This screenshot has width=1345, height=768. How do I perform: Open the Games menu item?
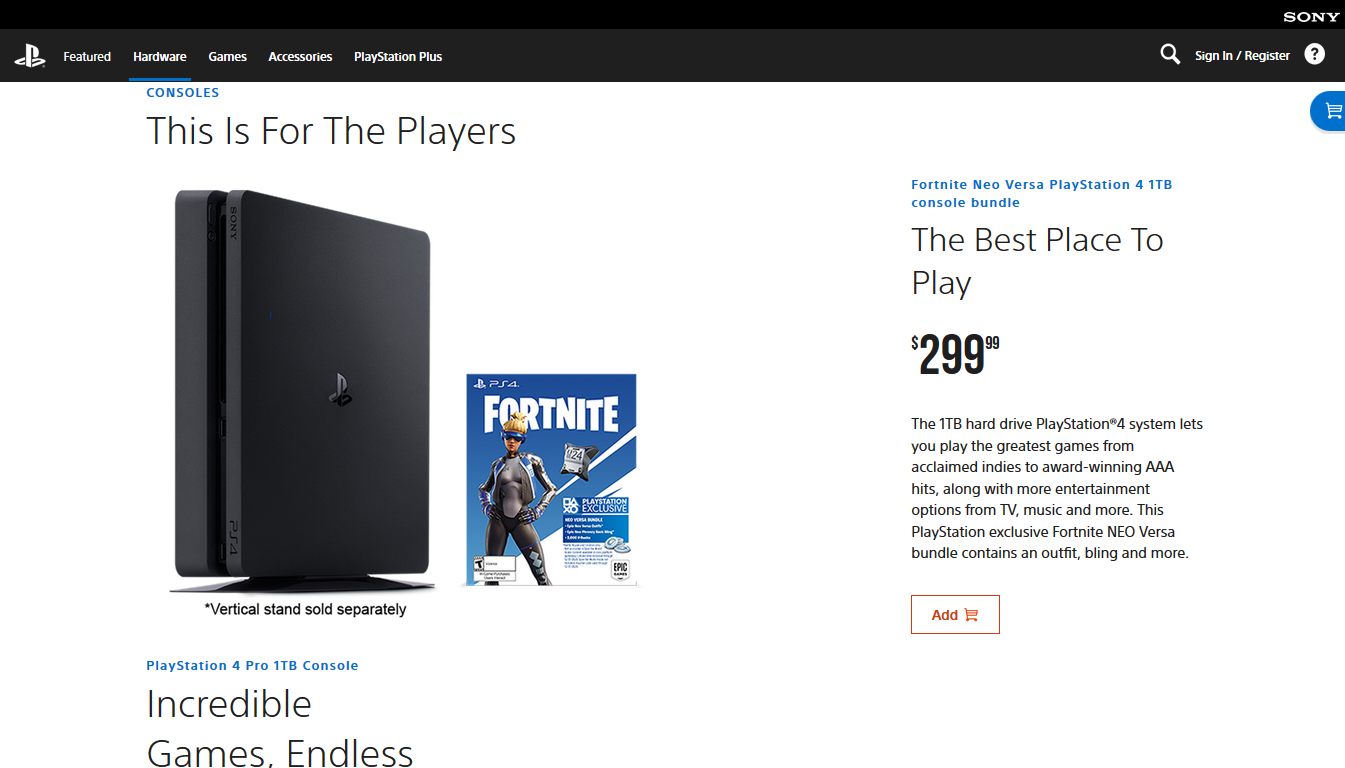click(x=228, y=57)
